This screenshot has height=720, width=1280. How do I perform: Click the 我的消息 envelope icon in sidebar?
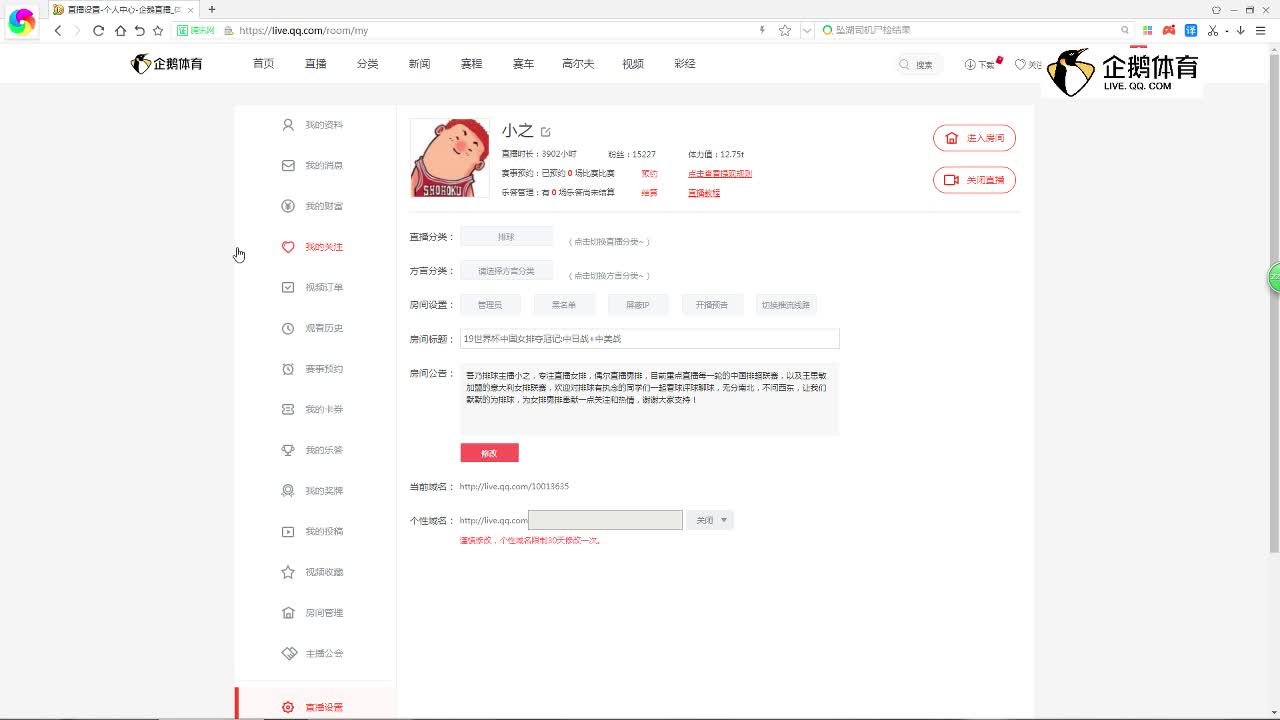point(288,166)
